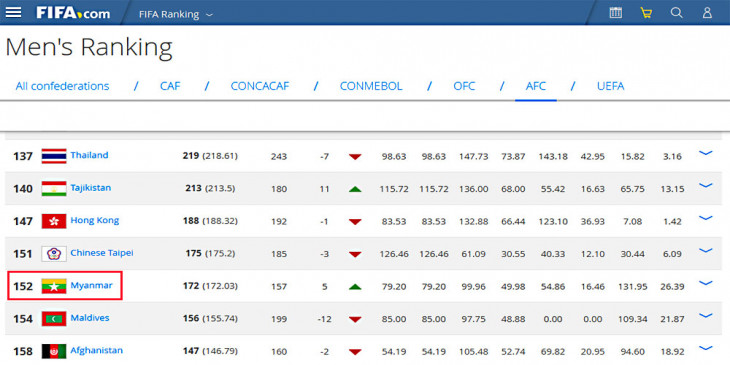Click rank number 158

coord(23,351)
